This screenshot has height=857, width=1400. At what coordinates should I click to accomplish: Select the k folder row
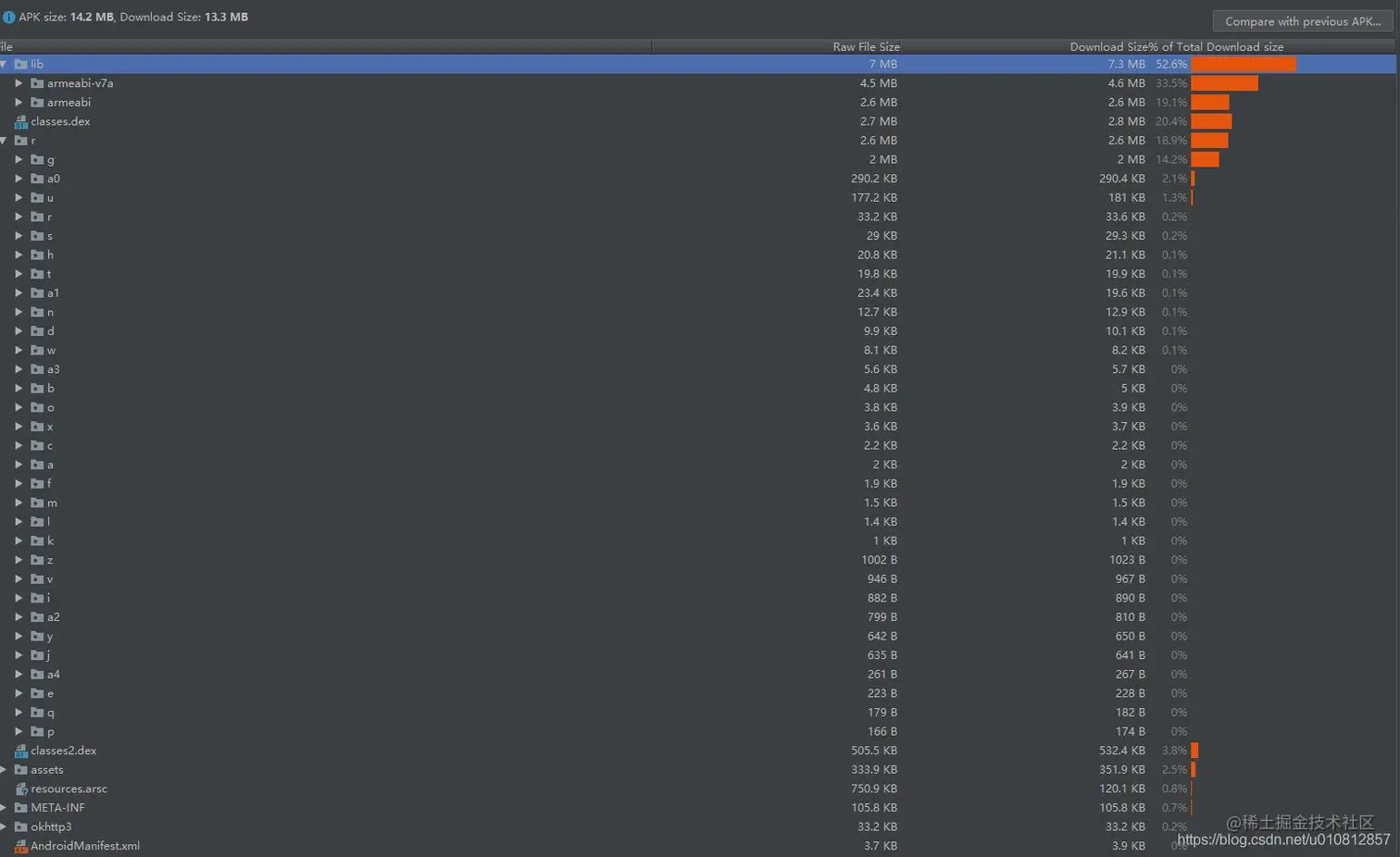point(700,540)
